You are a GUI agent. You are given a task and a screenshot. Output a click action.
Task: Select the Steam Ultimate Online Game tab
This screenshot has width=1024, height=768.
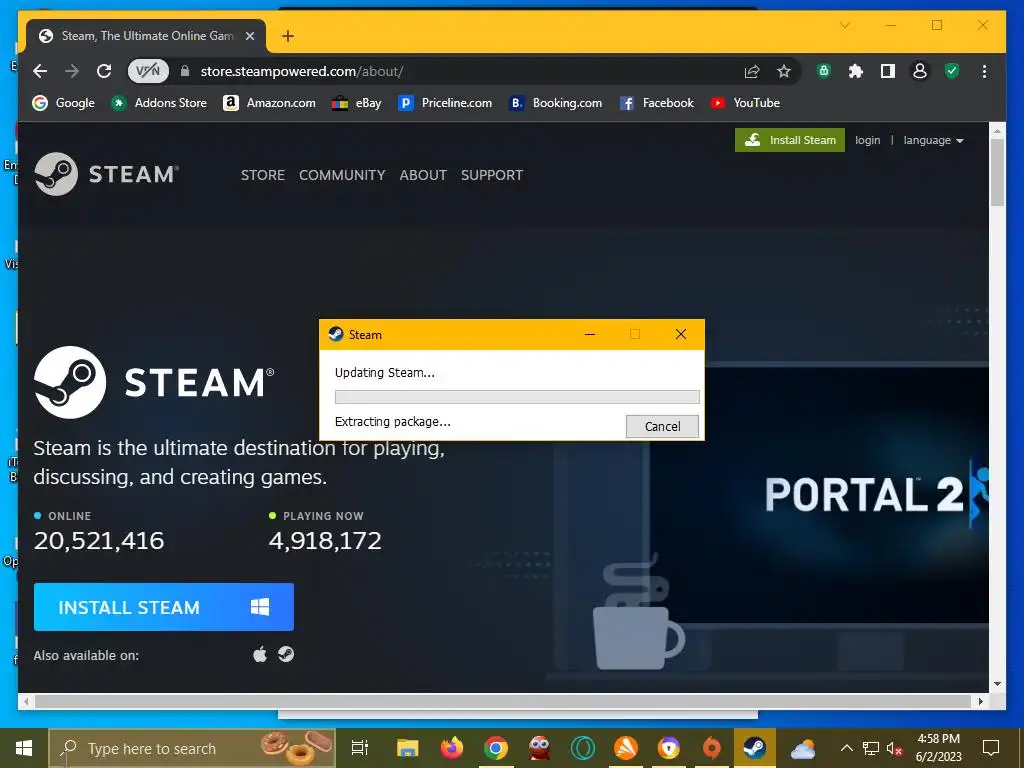coord(146,36)
